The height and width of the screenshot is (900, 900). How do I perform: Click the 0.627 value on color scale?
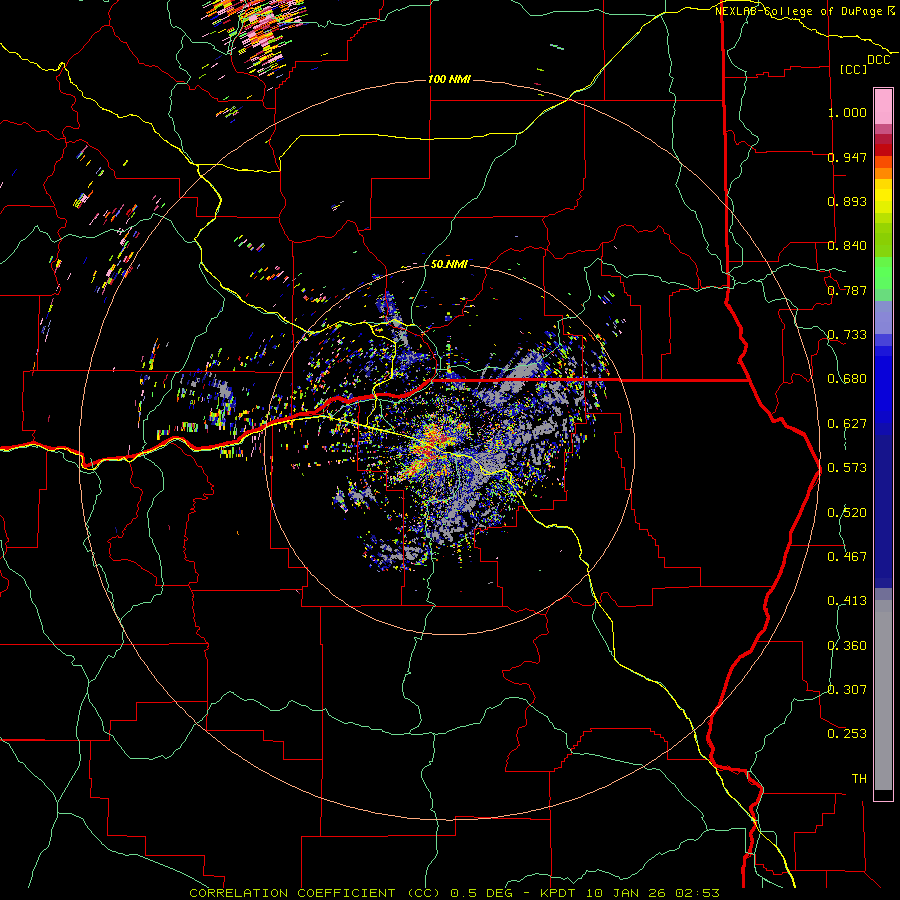(847, 424)
